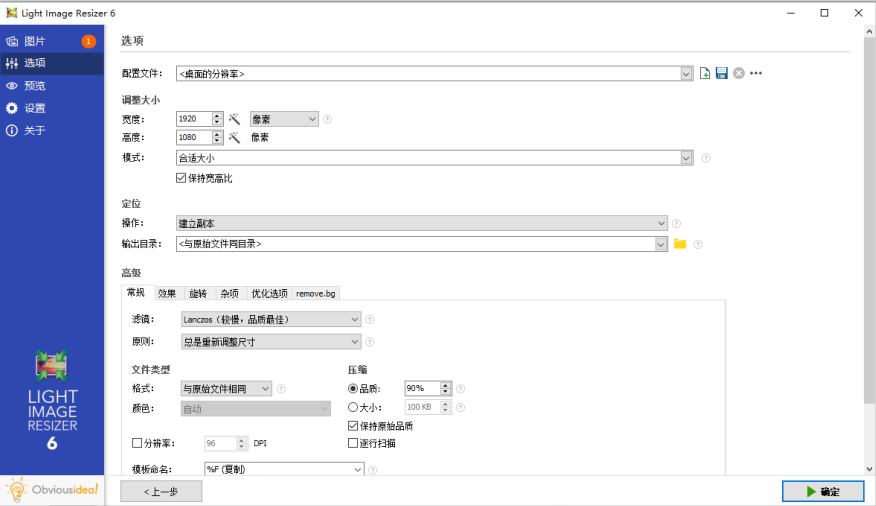Increase width with the up spinner
Image resolution: width=876 pixels, height=506 pixels.
(217, 116)
